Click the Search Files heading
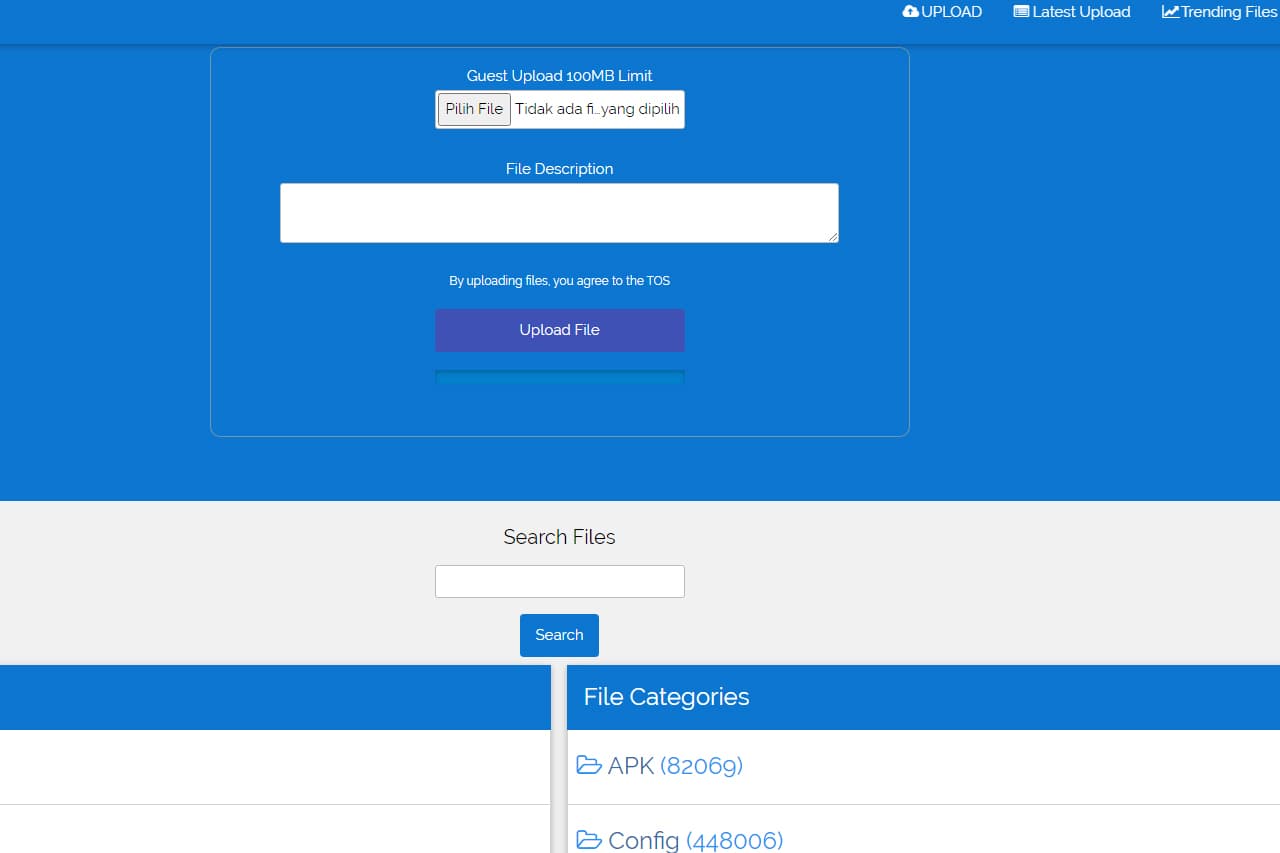1280x853 pixels. click(x=560, y=537)
